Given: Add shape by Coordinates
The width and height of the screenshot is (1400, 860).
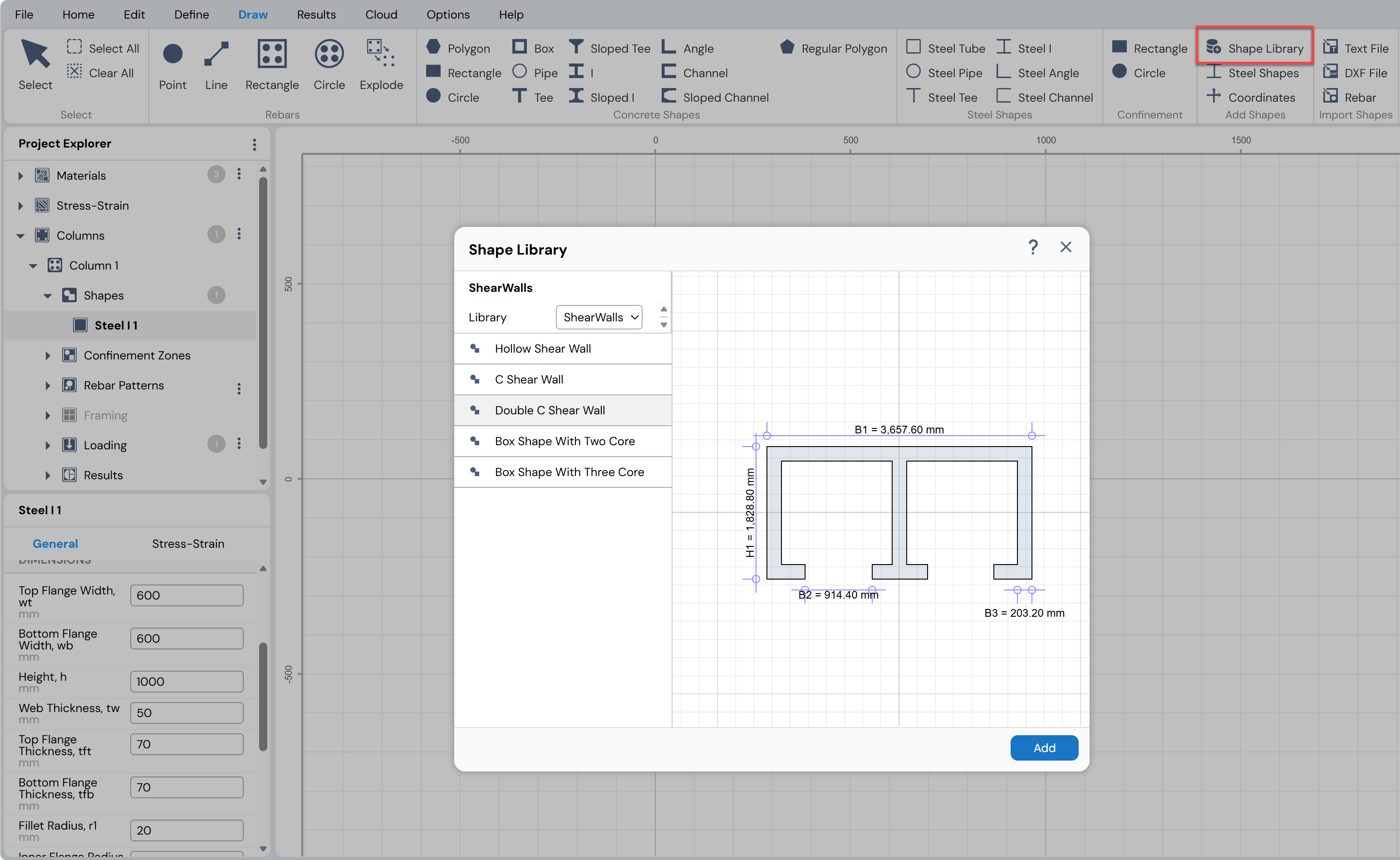Looking at the screenshot, I should (1251, 97).
